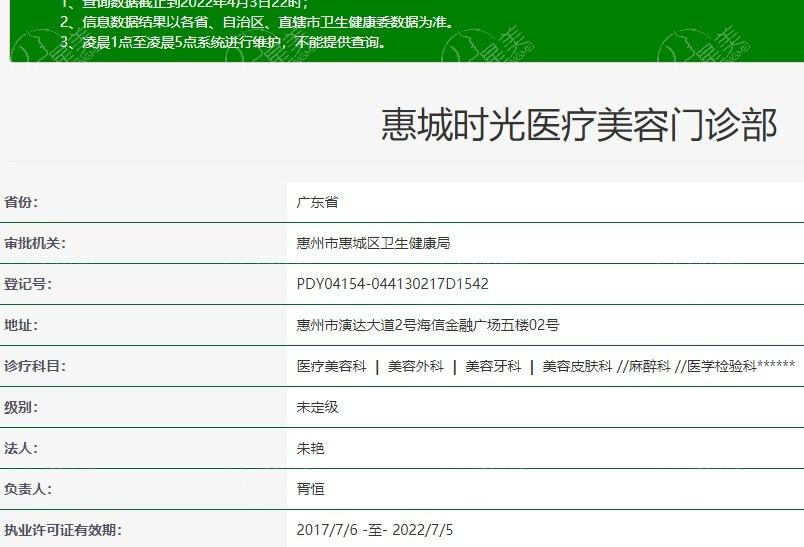Viewport: 804px width, 547px height.
Task: Click 麻醉科 in the subjects row
Action: pos(650,366)
